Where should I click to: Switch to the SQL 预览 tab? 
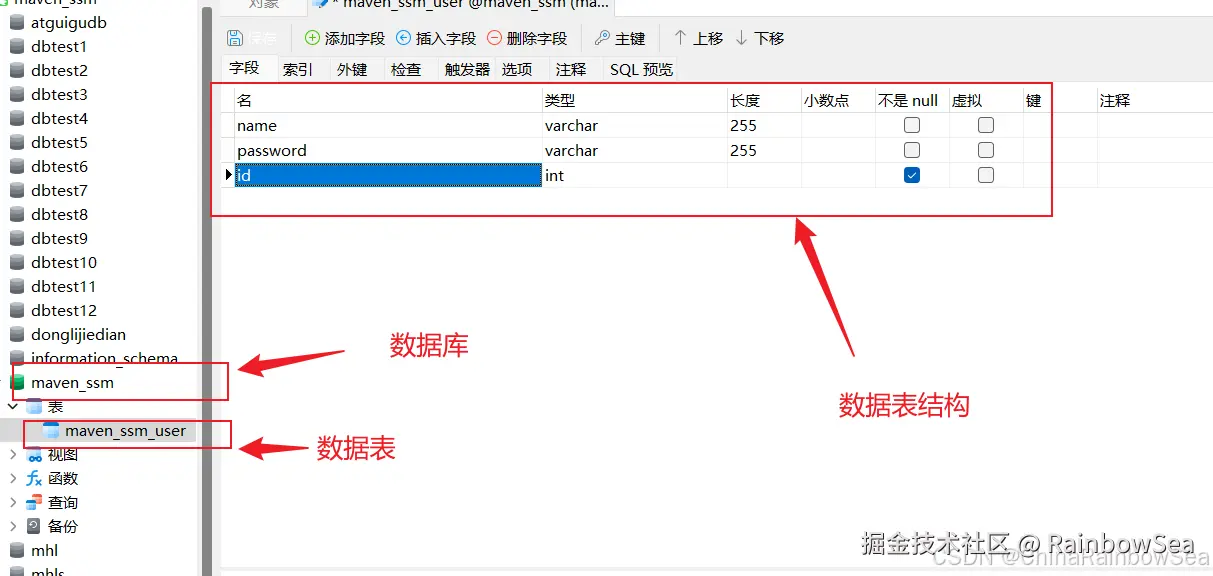(639, 69)
